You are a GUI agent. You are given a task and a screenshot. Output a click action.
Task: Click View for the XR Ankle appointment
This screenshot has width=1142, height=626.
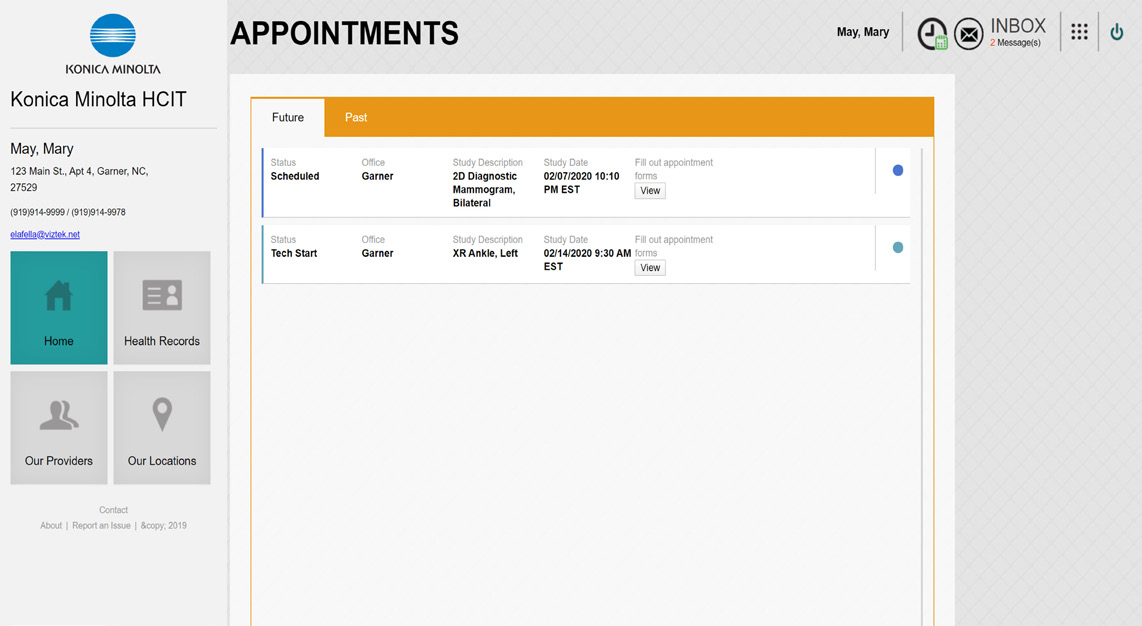click(650, 268)
